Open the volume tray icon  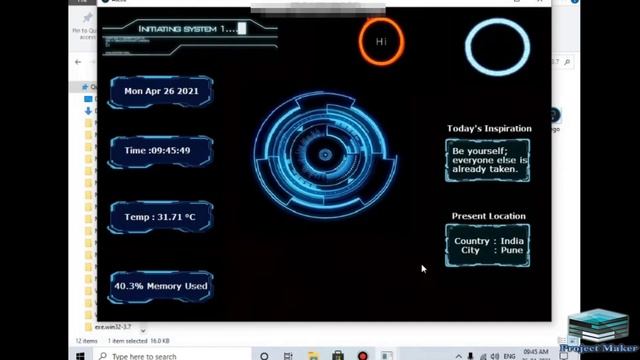(x=495, y=356)
